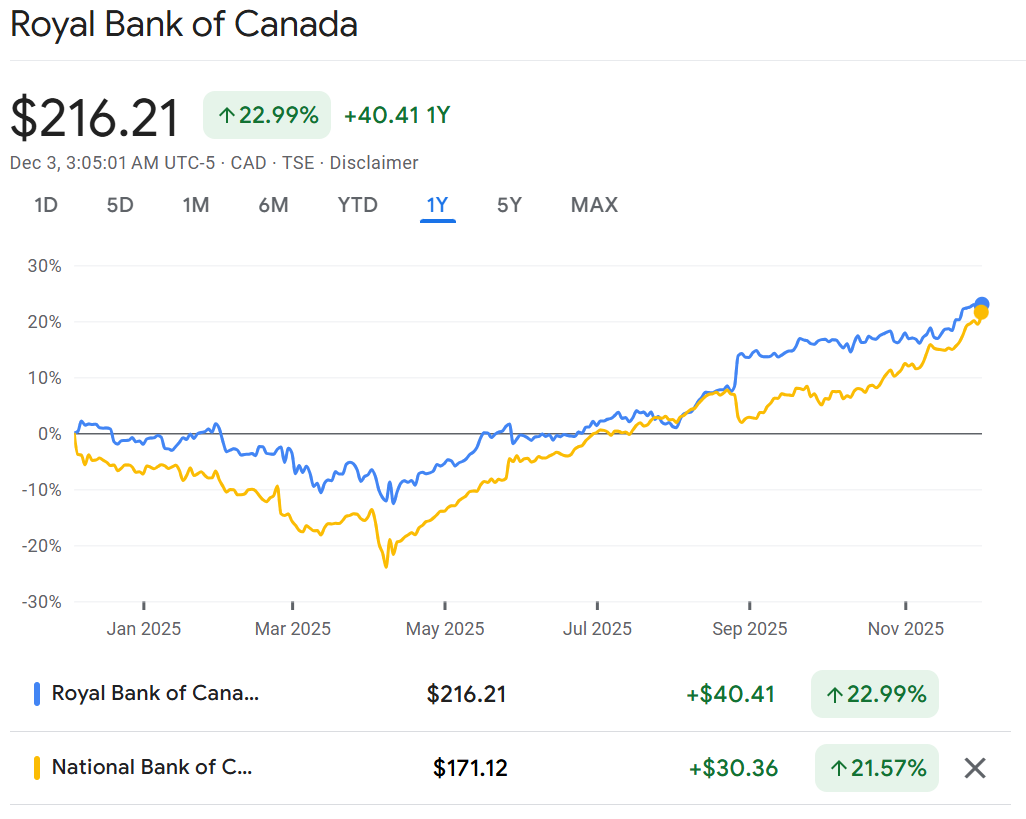Click the 22.99% badge in Royal Bank row
This screenshot has height=819, width=1026.
(x=875, y=693)
